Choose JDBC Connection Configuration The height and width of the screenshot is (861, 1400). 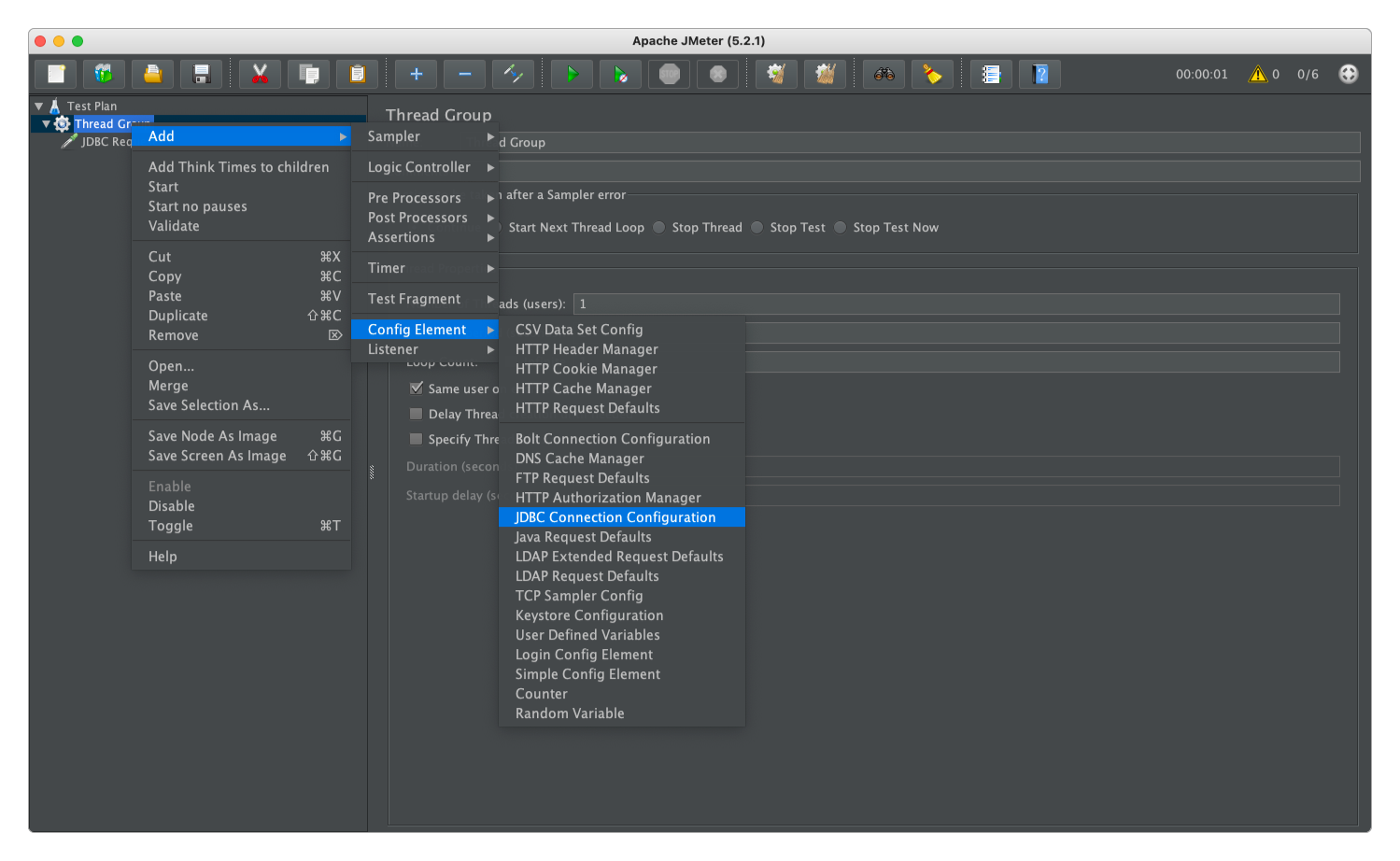pyautogui.click(x=622, y=517)
